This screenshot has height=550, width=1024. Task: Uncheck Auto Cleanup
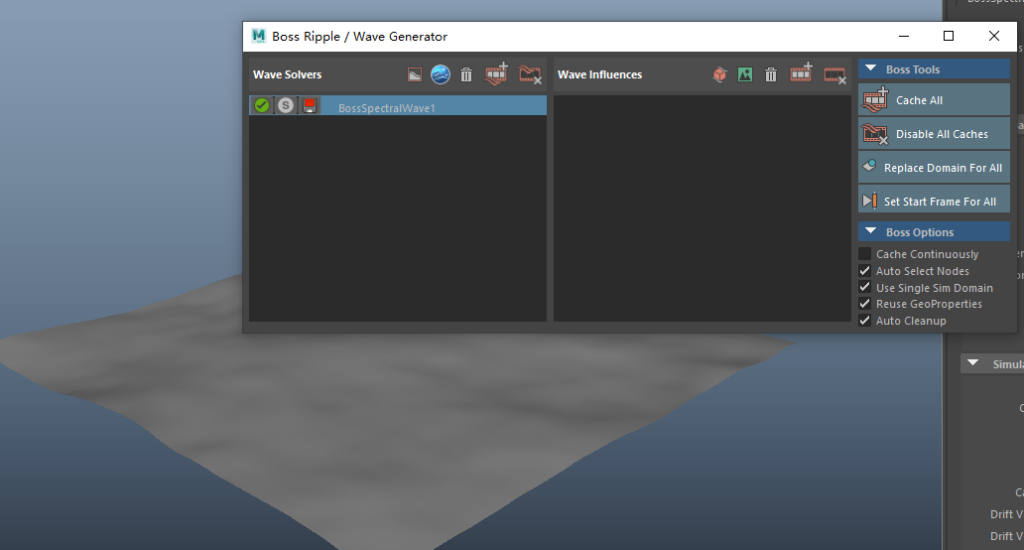pyautogui.click(x=865, y=321)
